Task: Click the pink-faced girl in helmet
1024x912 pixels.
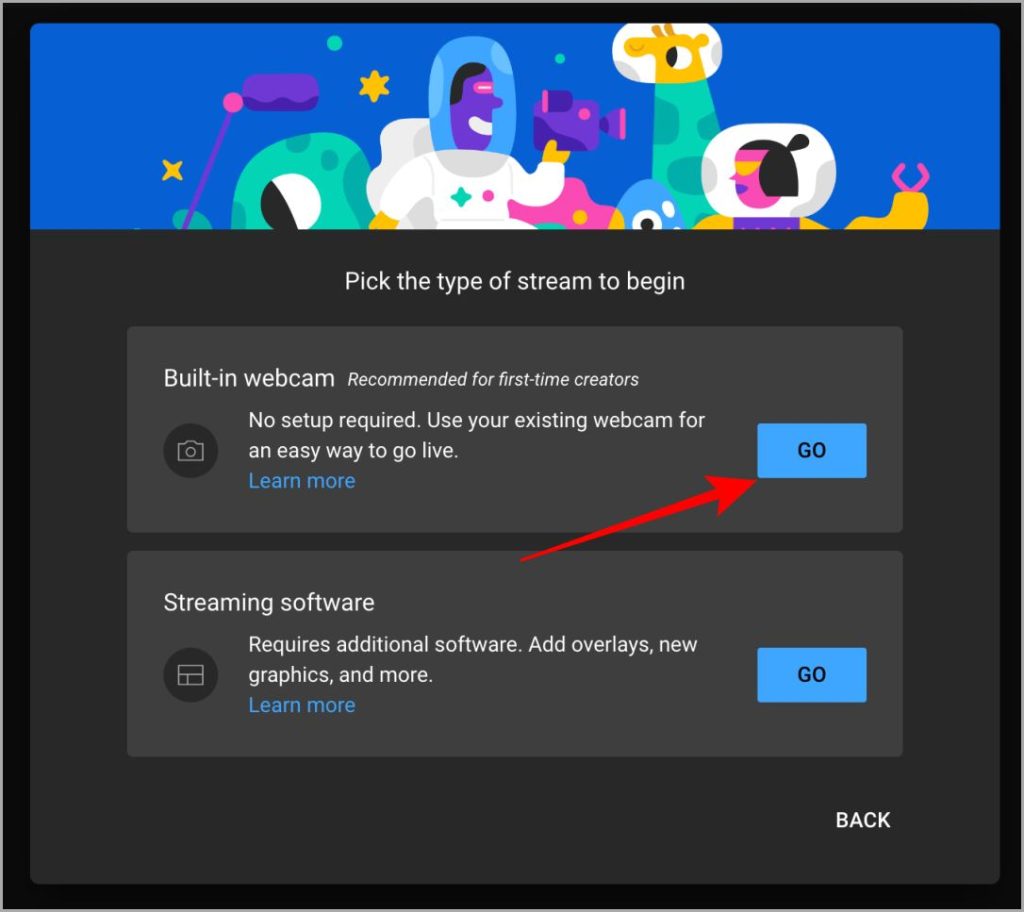Action: click(x=767, y=173)
